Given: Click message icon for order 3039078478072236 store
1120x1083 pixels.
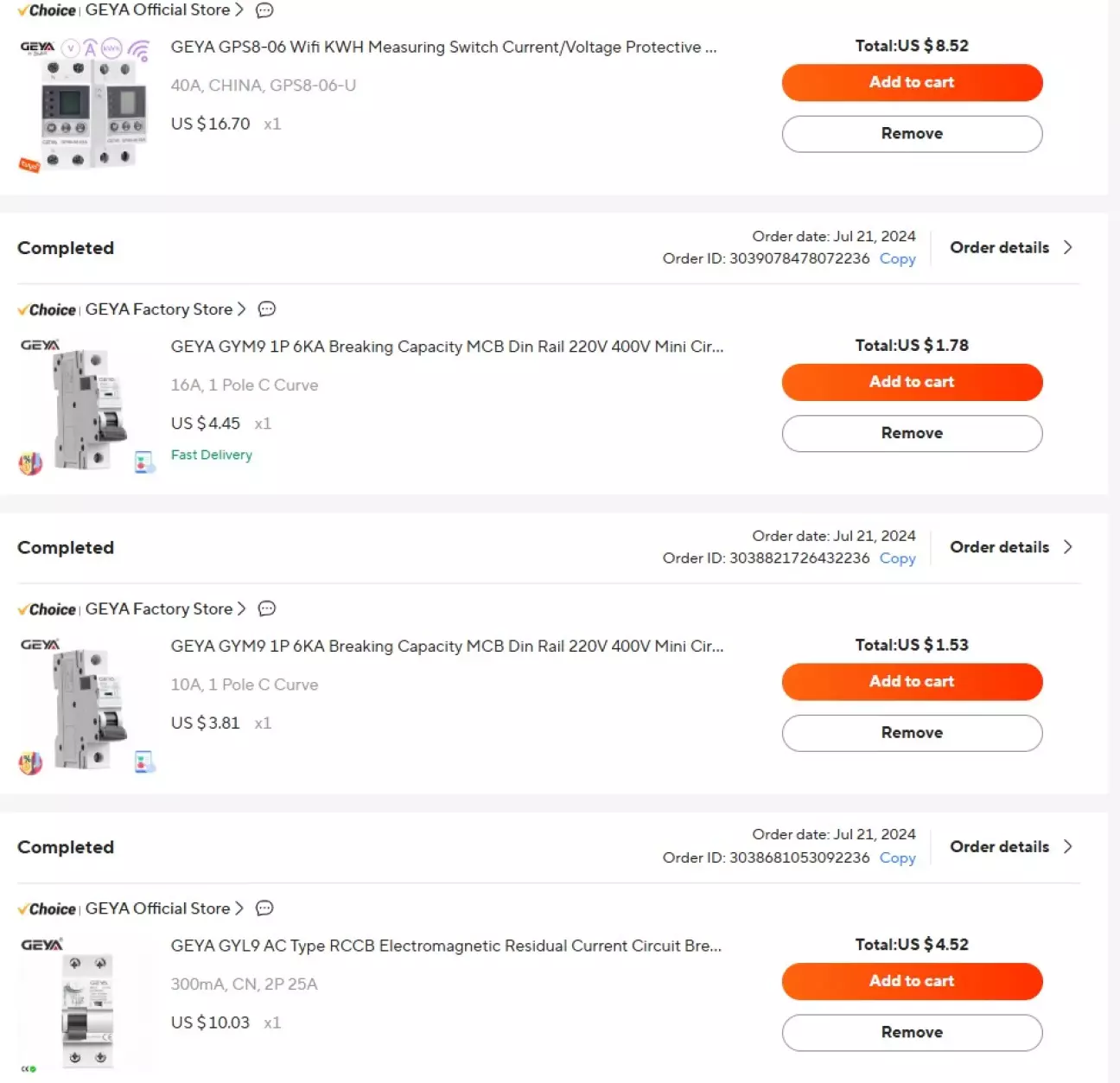Looking at the screenshot, I should coord(267,309).
